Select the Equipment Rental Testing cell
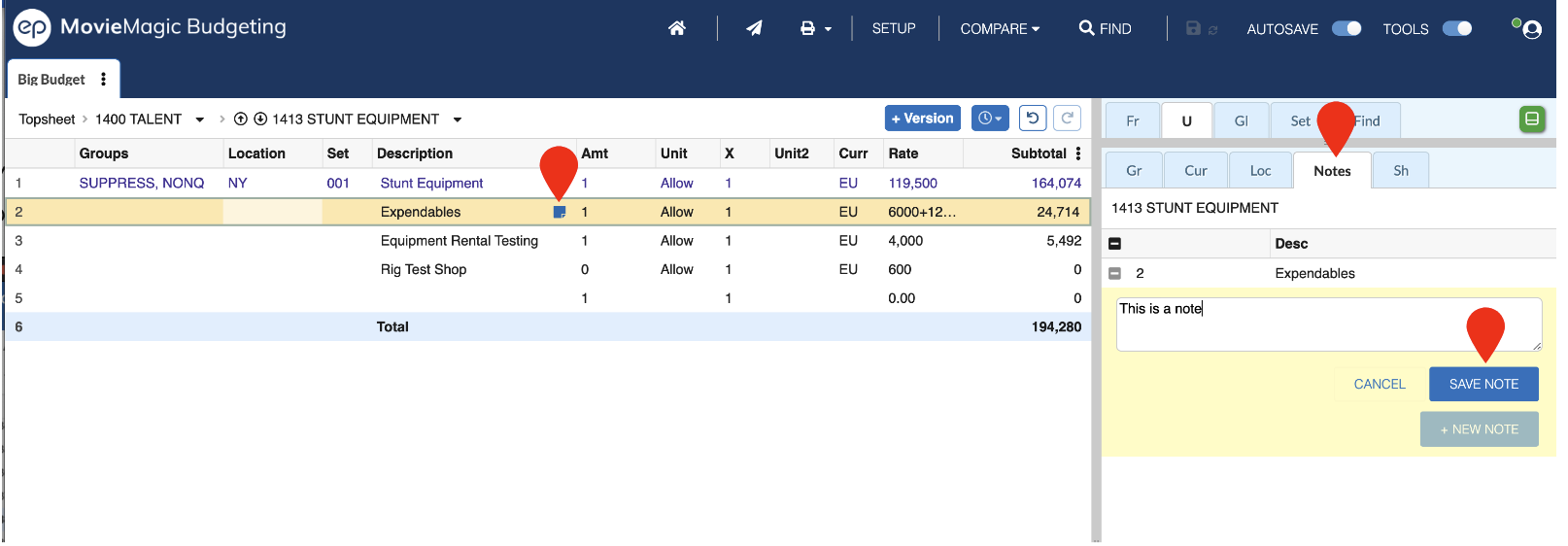Image resolution: width=1568 pixels, height=546 pixels. pyautogui.click(x=460, y=241)
